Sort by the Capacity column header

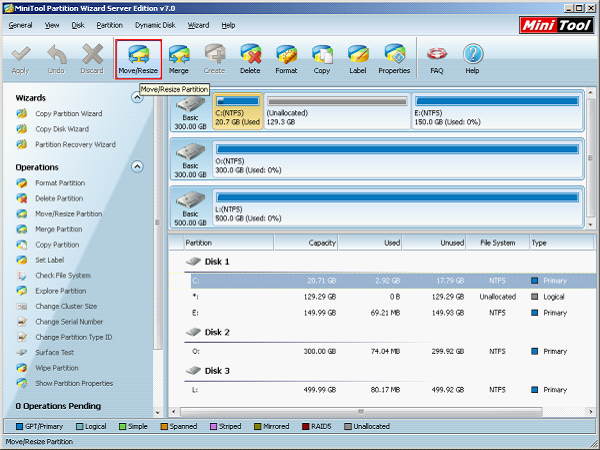point(306,243)
